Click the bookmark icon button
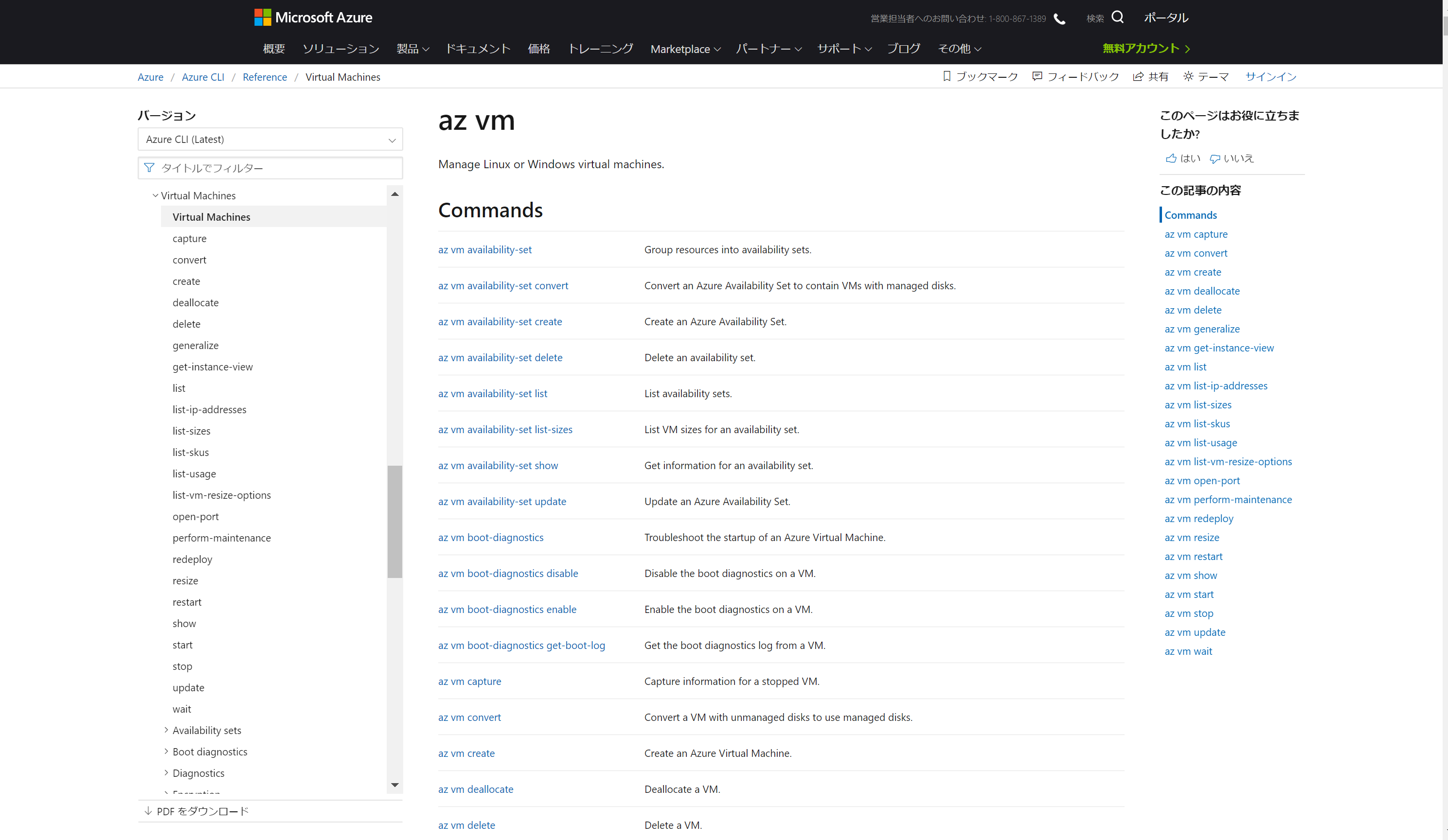The width and height of the screenshot is (1448, 840). pos(947,76)
